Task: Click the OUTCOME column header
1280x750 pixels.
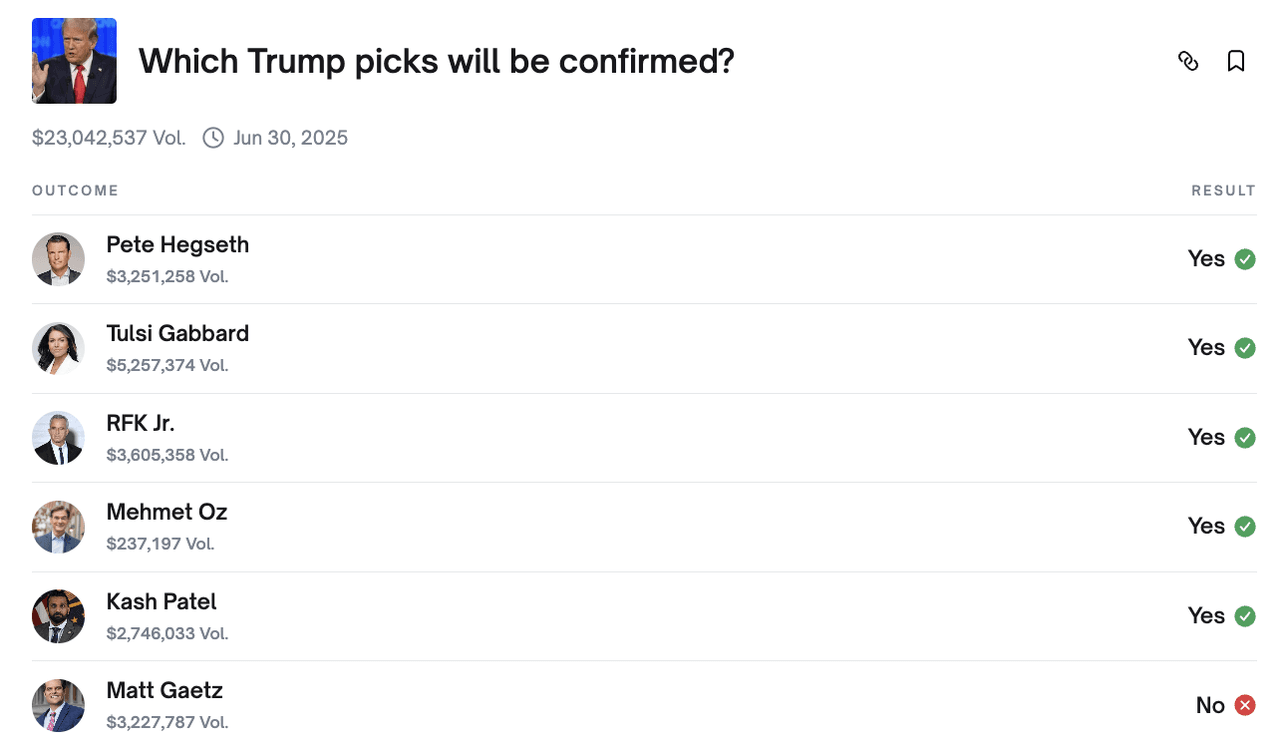Action: pyautogui.click(x=75, y=191)
